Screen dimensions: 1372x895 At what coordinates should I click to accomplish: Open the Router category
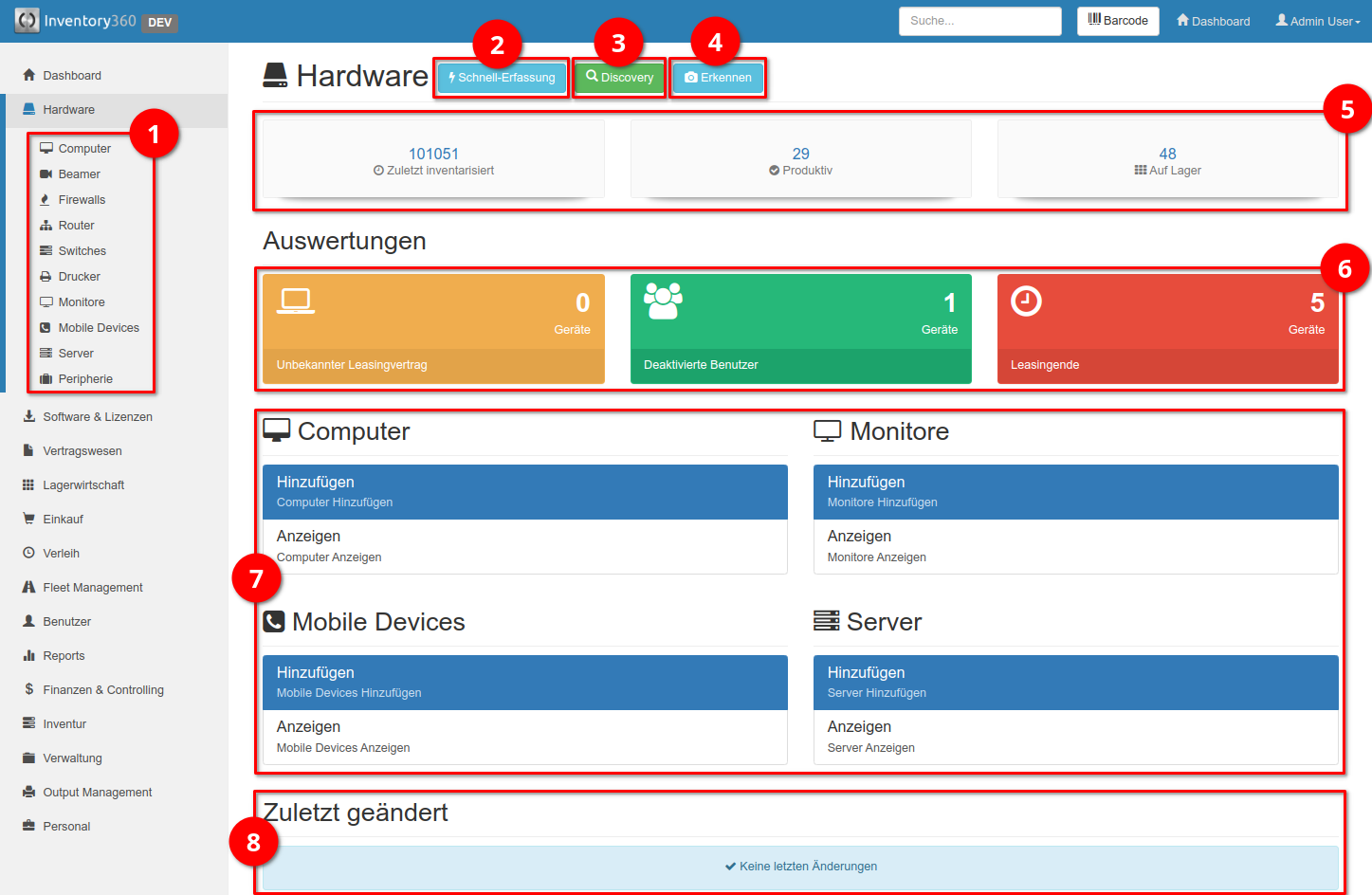click(x=73, y=225)
